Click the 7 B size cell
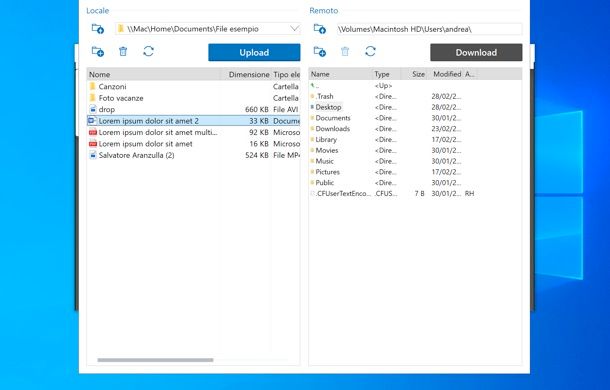Viewport: 610px width, 390px height. [419, 193]
